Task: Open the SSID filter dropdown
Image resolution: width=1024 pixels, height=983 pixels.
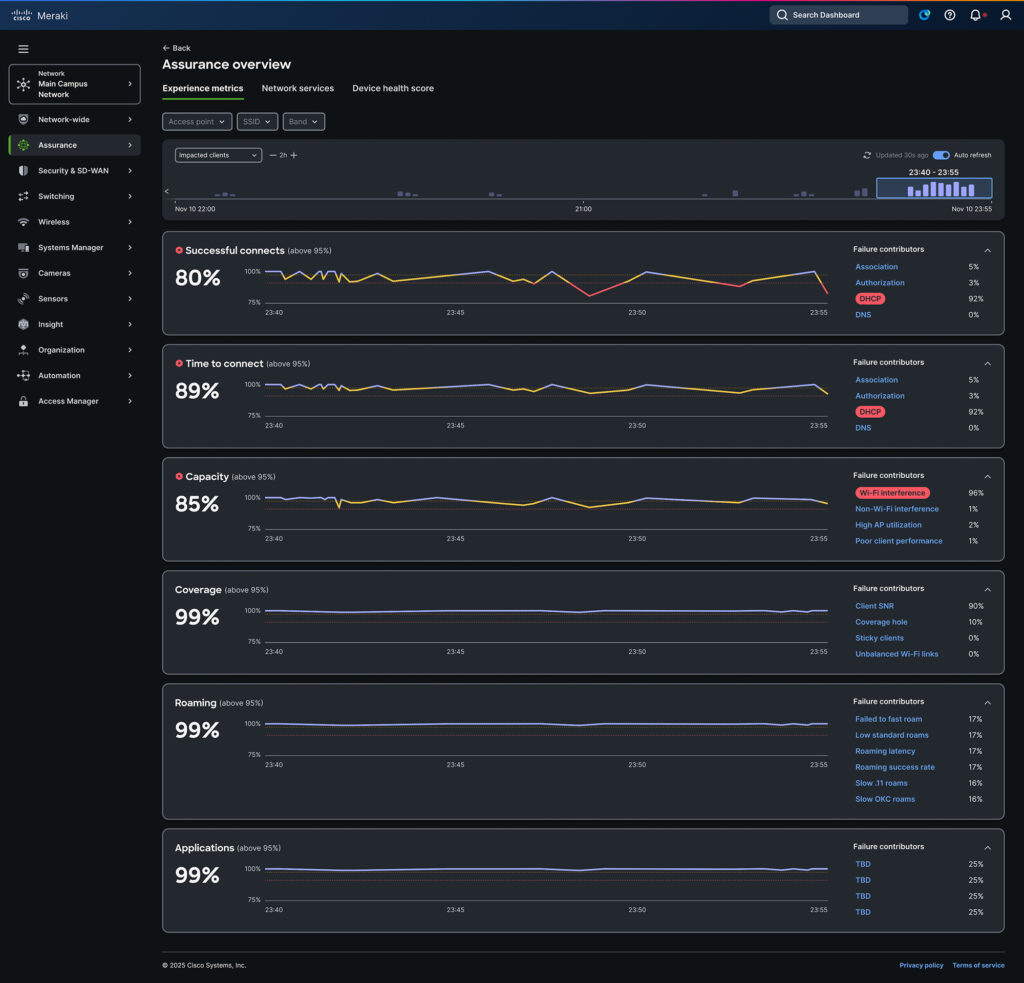Action: [x=257, y=122]
